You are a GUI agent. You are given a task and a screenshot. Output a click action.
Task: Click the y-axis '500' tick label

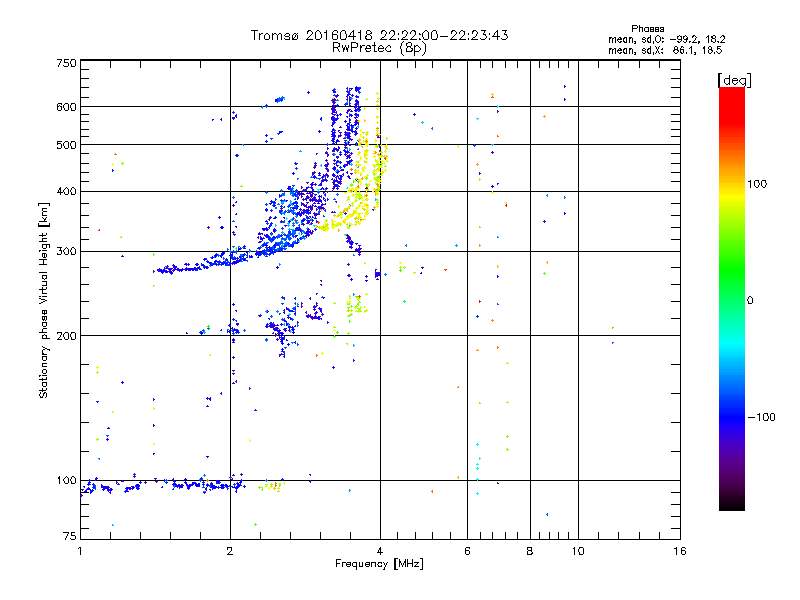(x=66, y=145)
